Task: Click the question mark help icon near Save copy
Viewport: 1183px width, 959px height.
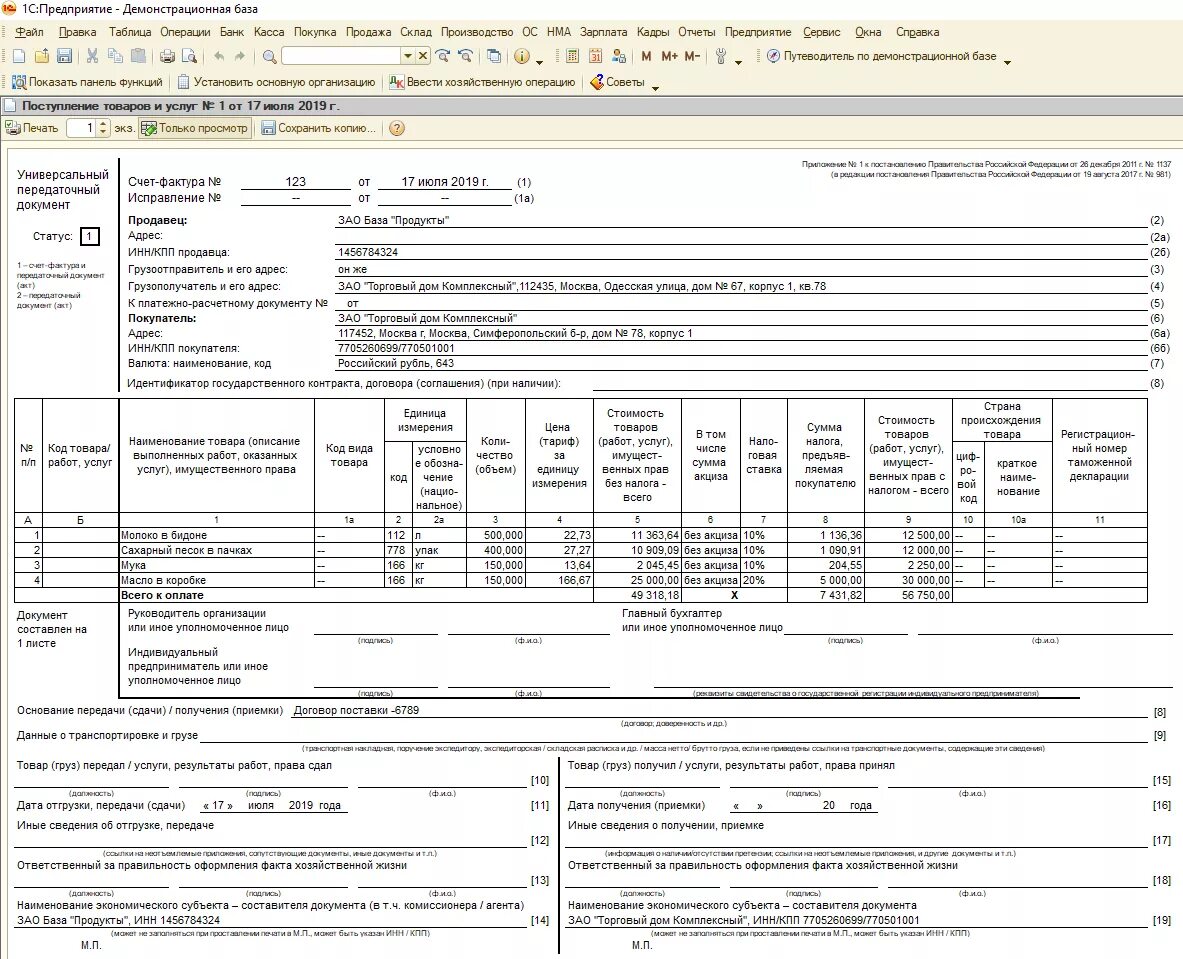Action: (397, 128)
